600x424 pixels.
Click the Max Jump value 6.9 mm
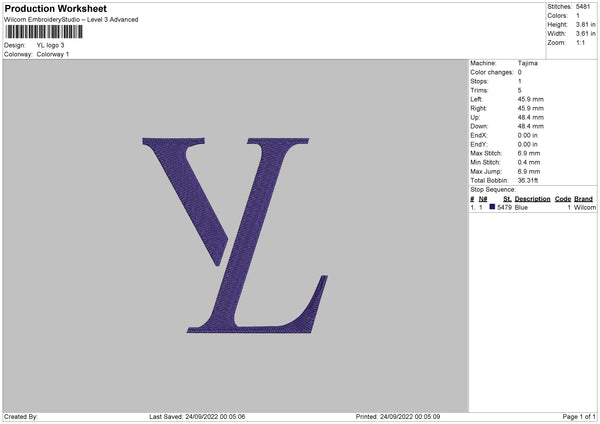pos(529,171)
